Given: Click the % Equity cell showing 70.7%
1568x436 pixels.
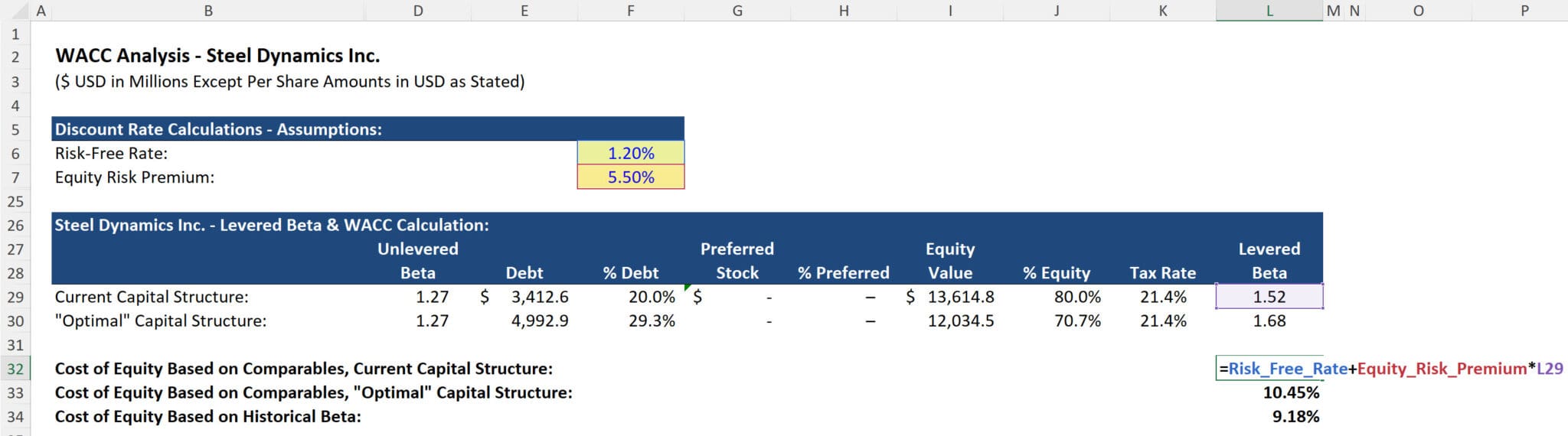Looking at the screenshot, I should [1076, 321].
